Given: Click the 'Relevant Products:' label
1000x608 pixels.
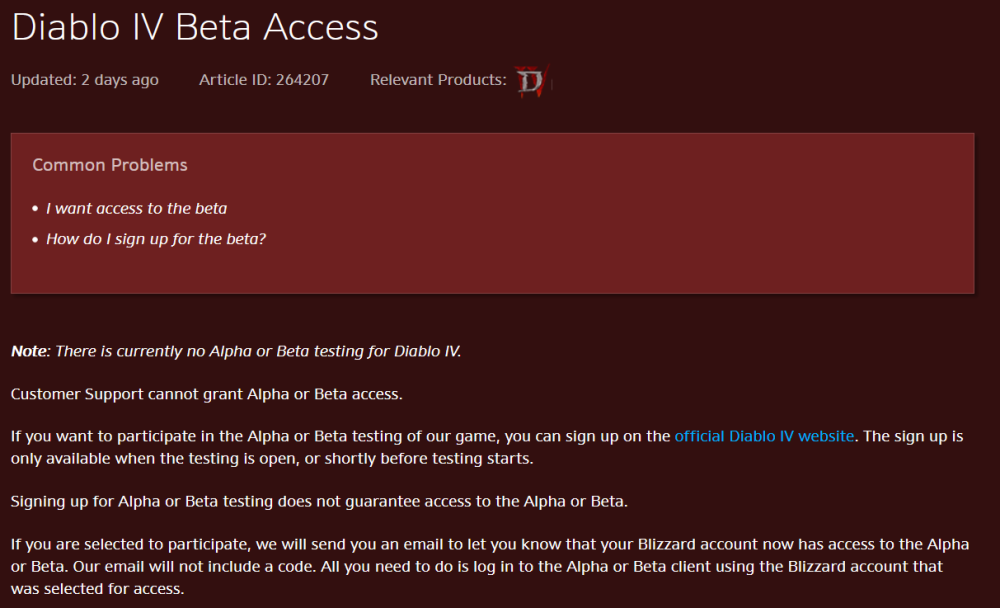Looking at the screenshot, I should (438, 80).
